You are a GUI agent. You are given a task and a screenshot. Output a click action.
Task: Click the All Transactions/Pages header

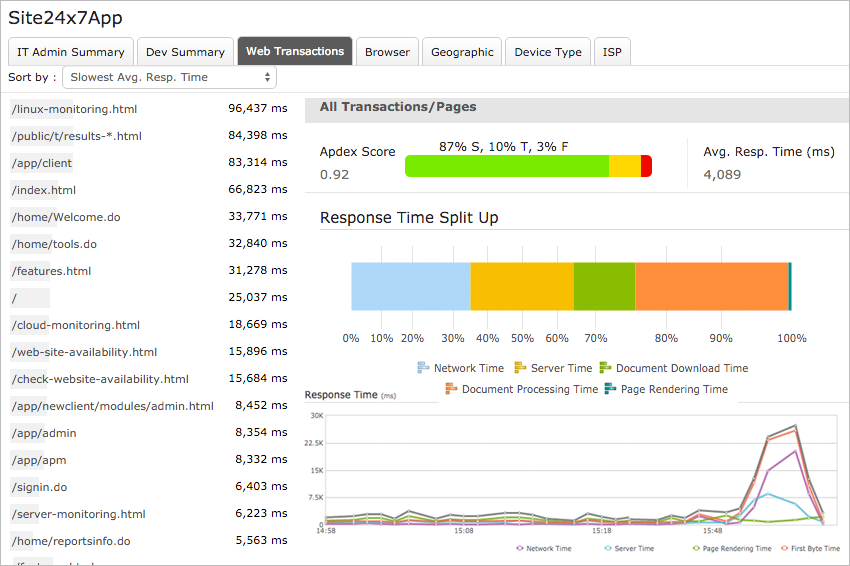click(x=398, y=107)
